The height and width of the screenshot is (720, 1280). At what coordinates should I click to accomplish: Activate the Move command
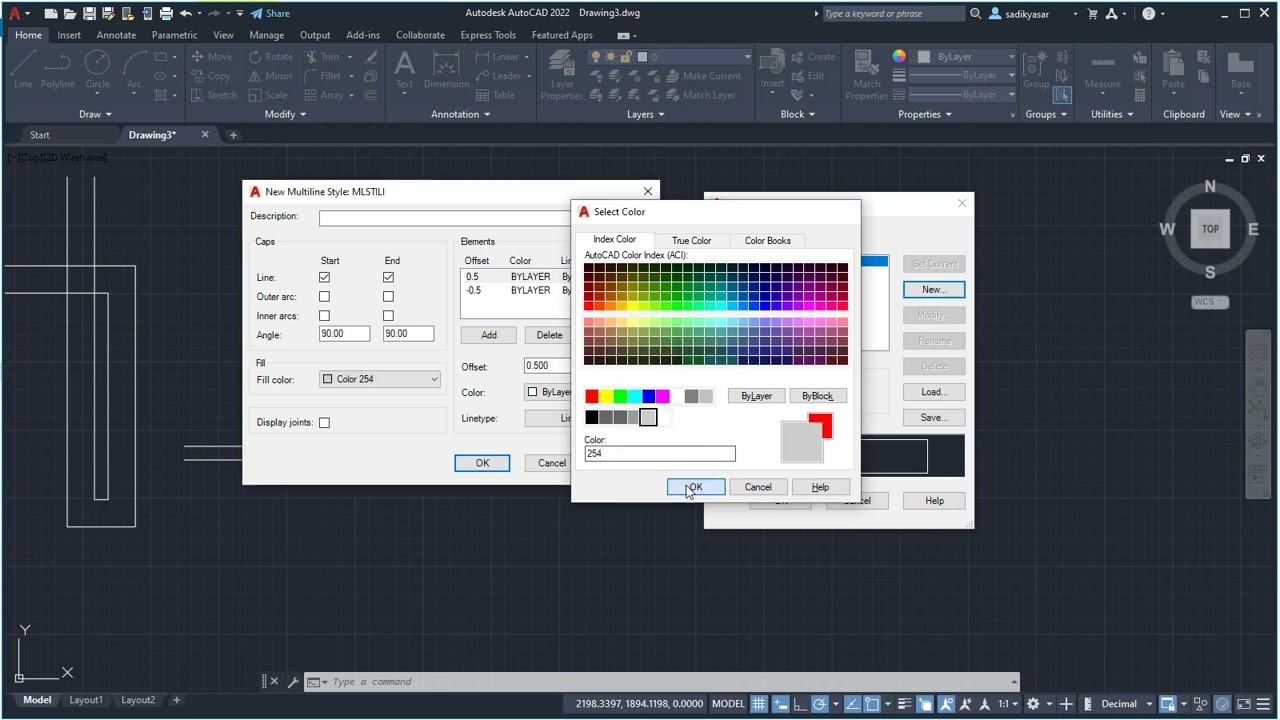tap(211, 57)
